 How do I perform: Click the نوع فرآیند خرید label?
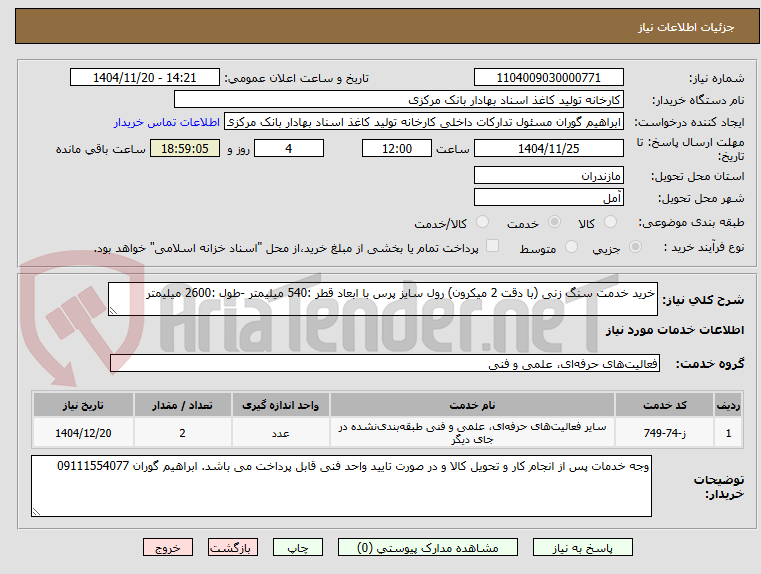[704, 247]
